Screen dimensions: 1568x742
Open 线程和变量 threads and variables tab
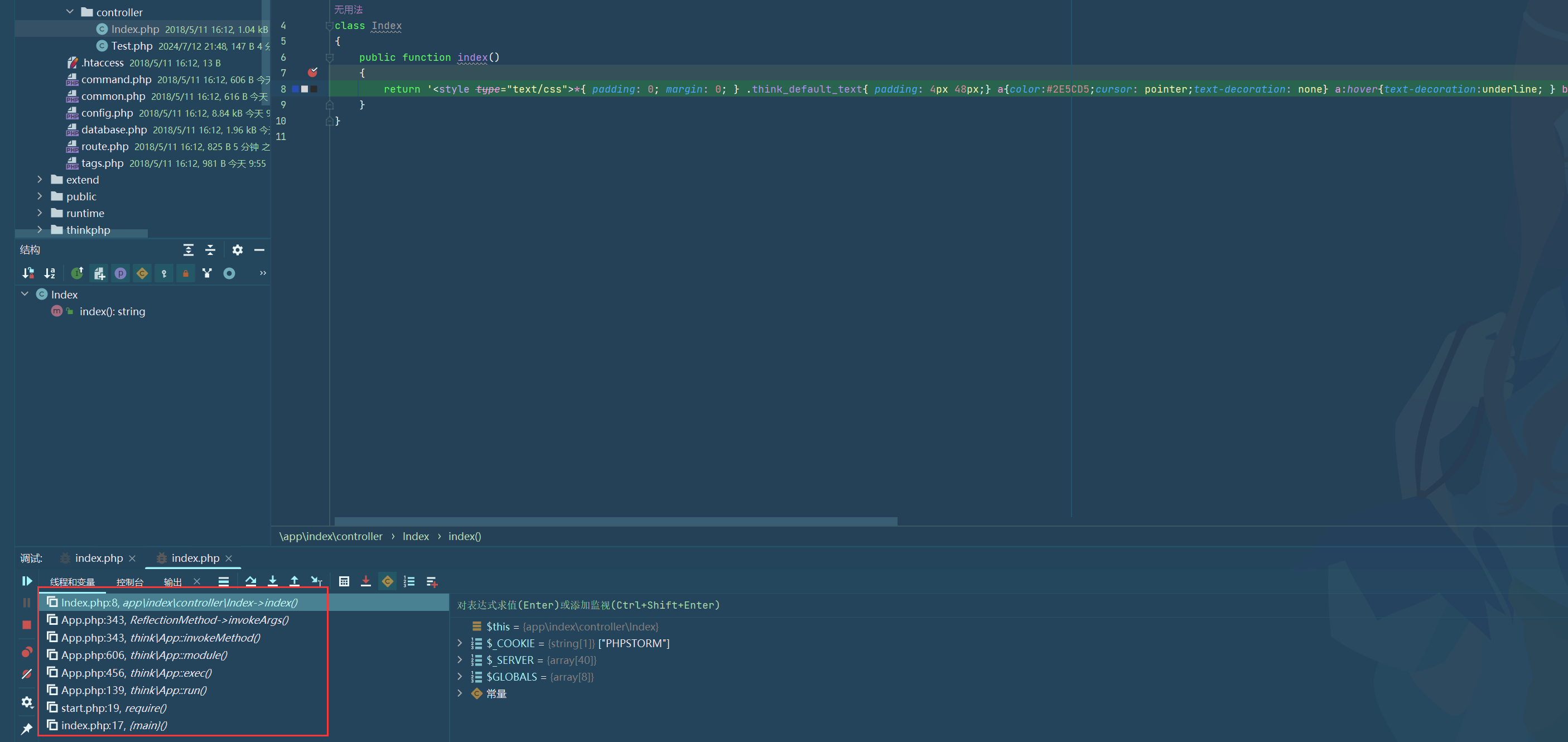73,582
